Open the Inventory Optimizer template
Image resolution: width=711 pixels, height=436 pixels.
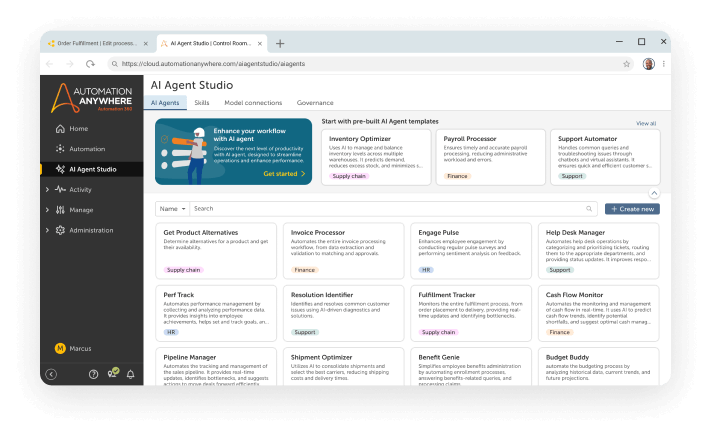[x=376, y=157]
